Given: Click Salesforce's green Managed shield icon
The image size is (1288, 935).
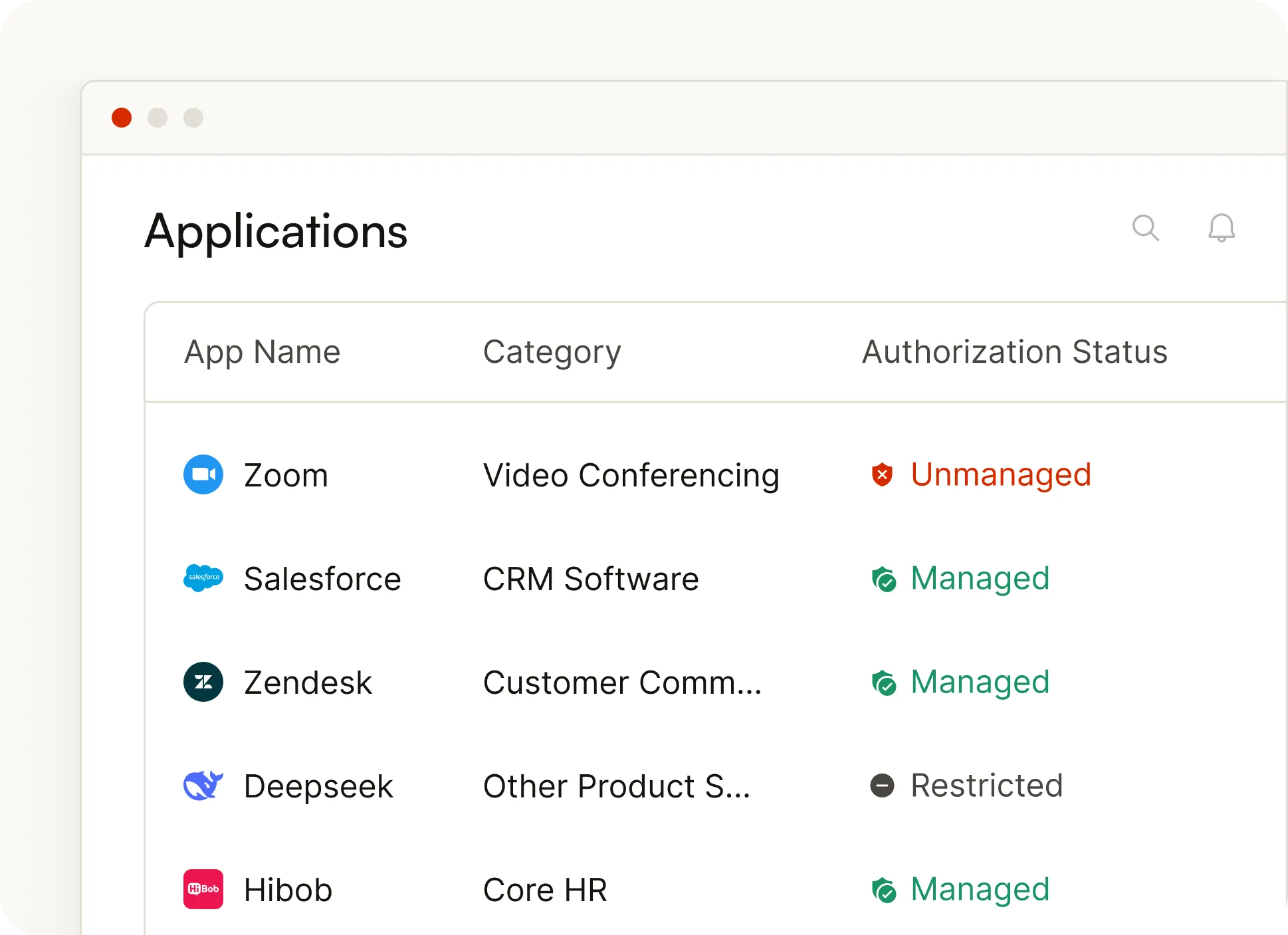Looking at the screenshot, I should tap(883, 579).
